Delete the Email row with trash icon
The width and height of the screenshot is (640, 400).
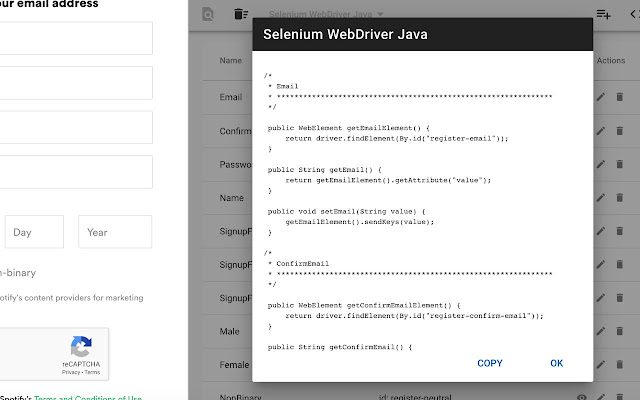[620, 97]
